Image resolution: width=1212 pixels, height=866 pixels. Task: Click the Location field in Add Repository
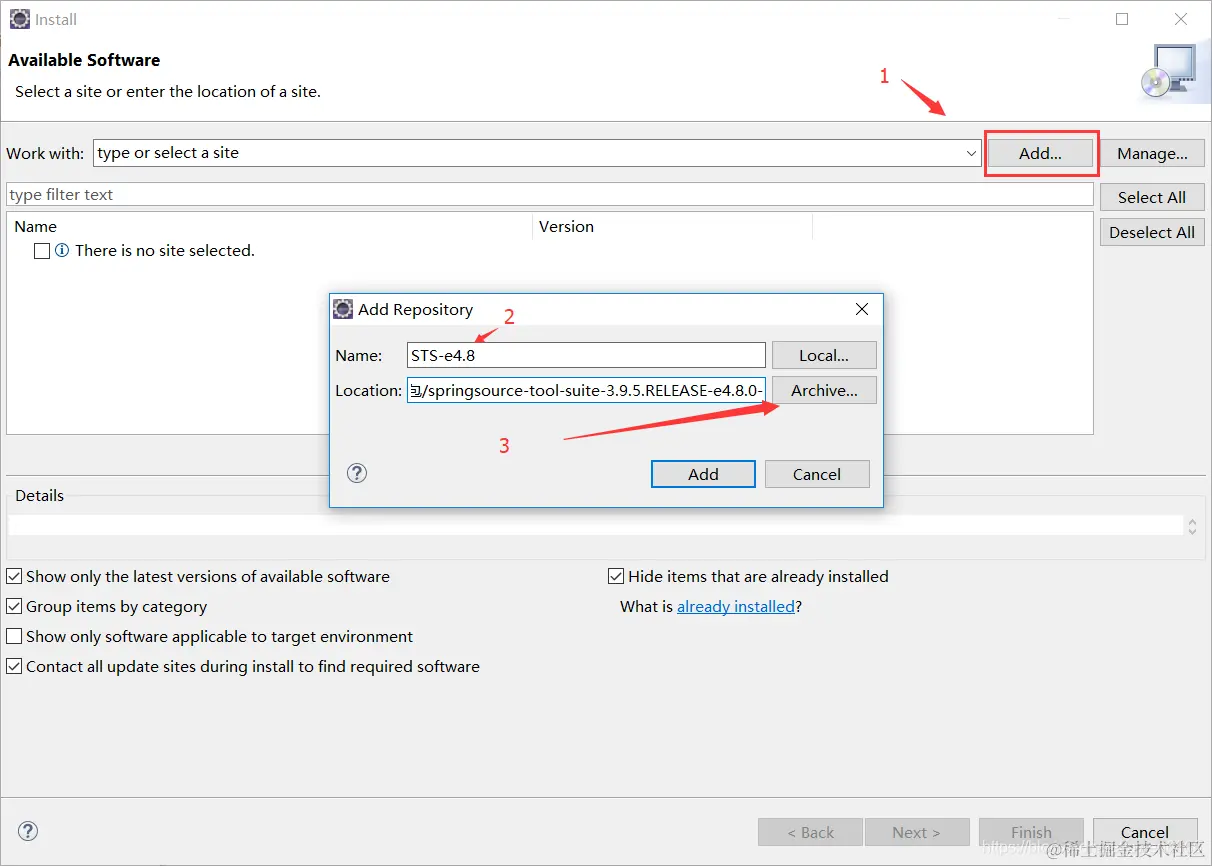(586, 390)
